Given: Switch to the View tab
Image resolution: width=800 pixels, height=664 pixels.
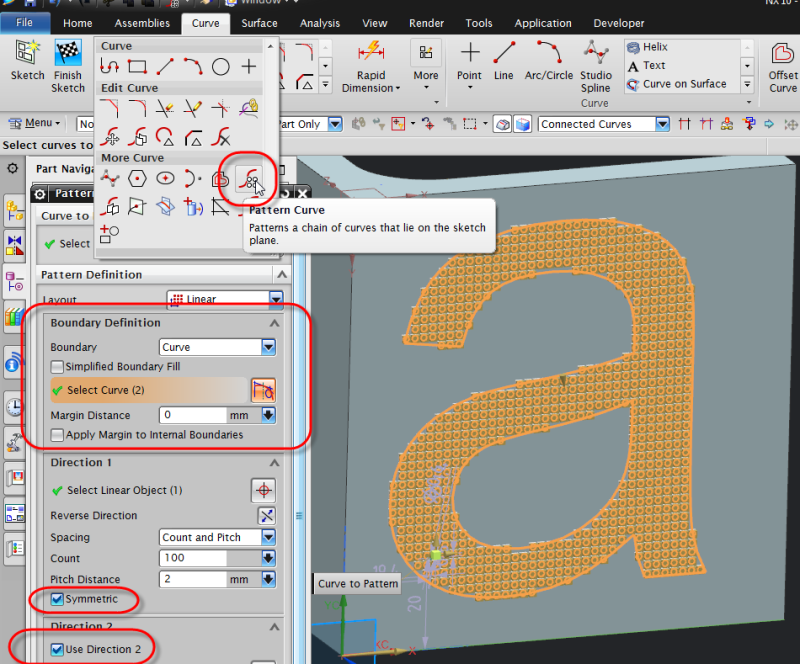Looking at the screenshot, I should pyautogui.click(x=374, y=23).
